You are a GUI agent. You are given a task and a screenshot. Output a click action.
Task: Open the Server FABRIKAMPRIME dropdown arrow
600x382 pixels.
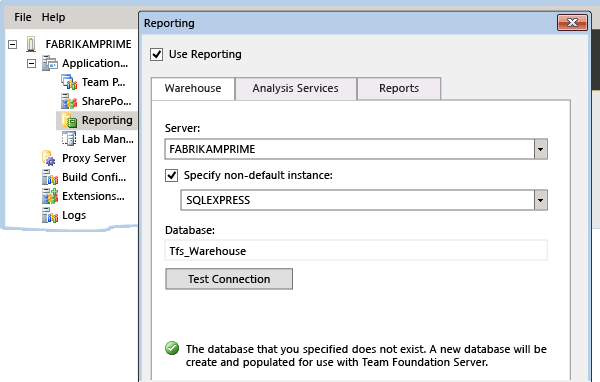540,149
